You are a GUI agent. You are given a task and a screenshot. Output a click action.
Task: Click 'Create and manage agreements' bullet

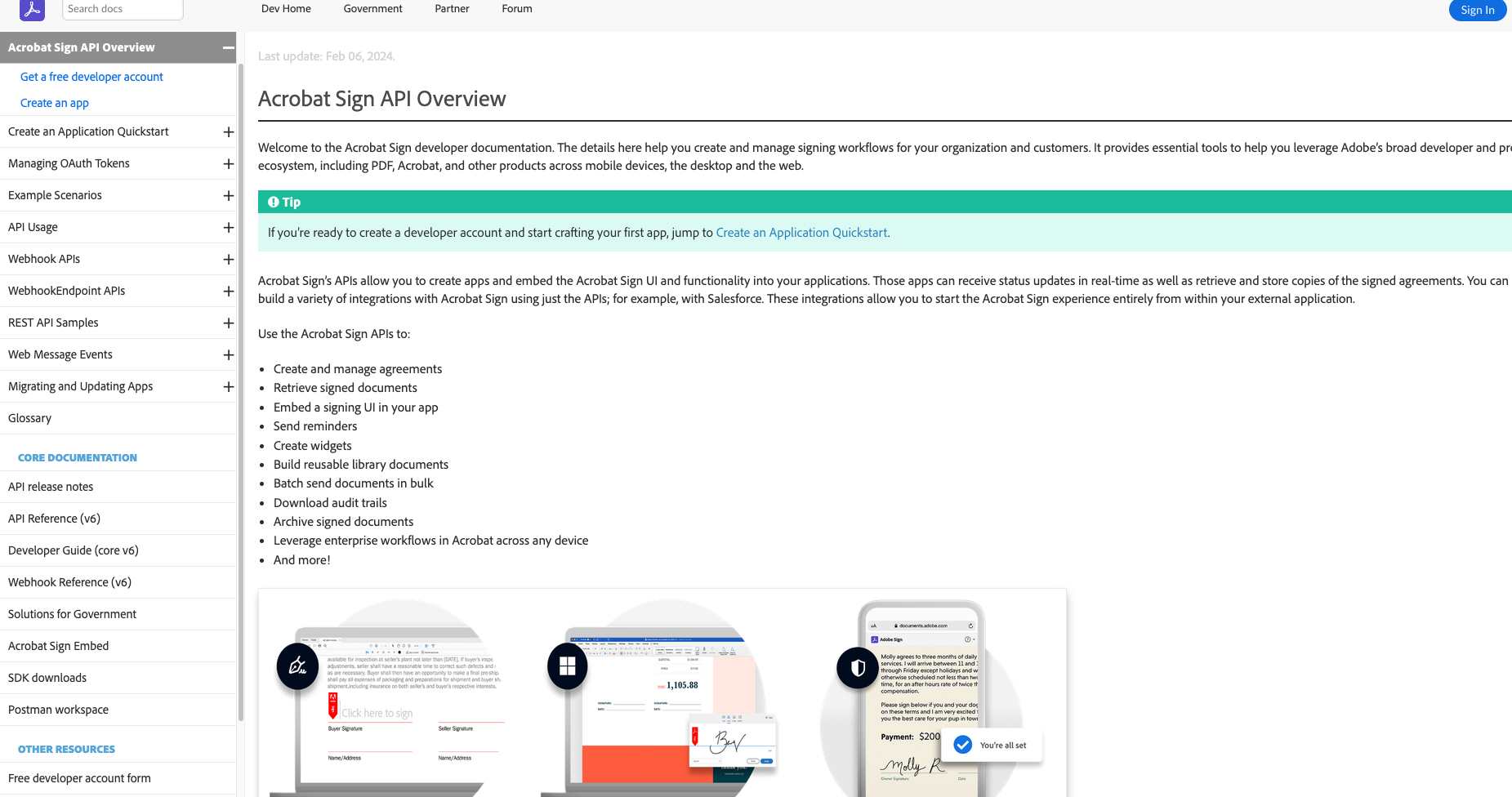pos(358,369)
